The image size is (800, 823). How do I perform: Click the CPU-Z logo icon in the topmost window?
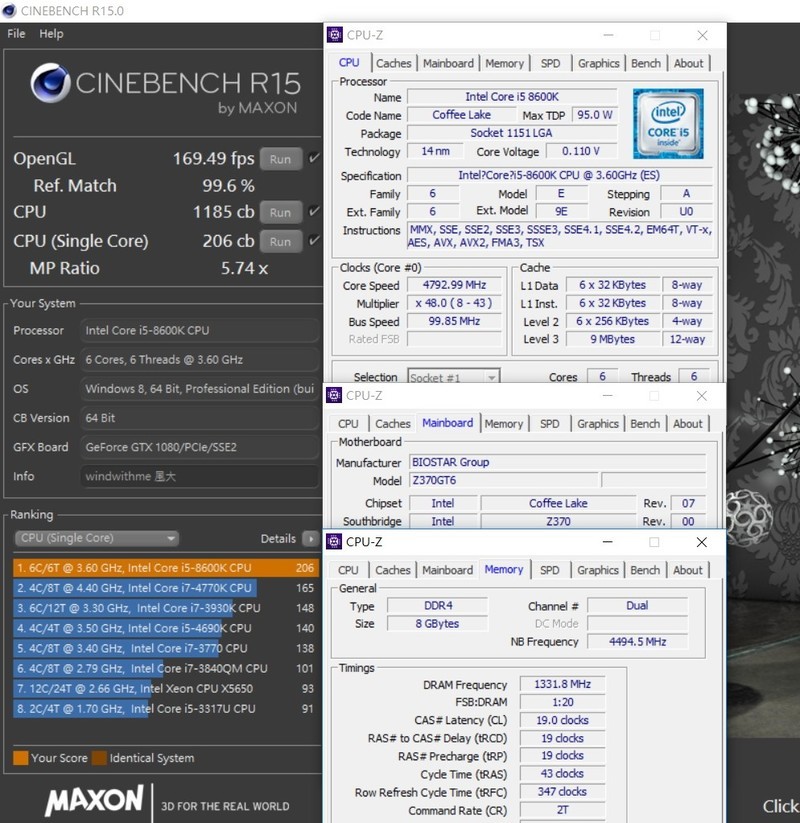point(333,34)
